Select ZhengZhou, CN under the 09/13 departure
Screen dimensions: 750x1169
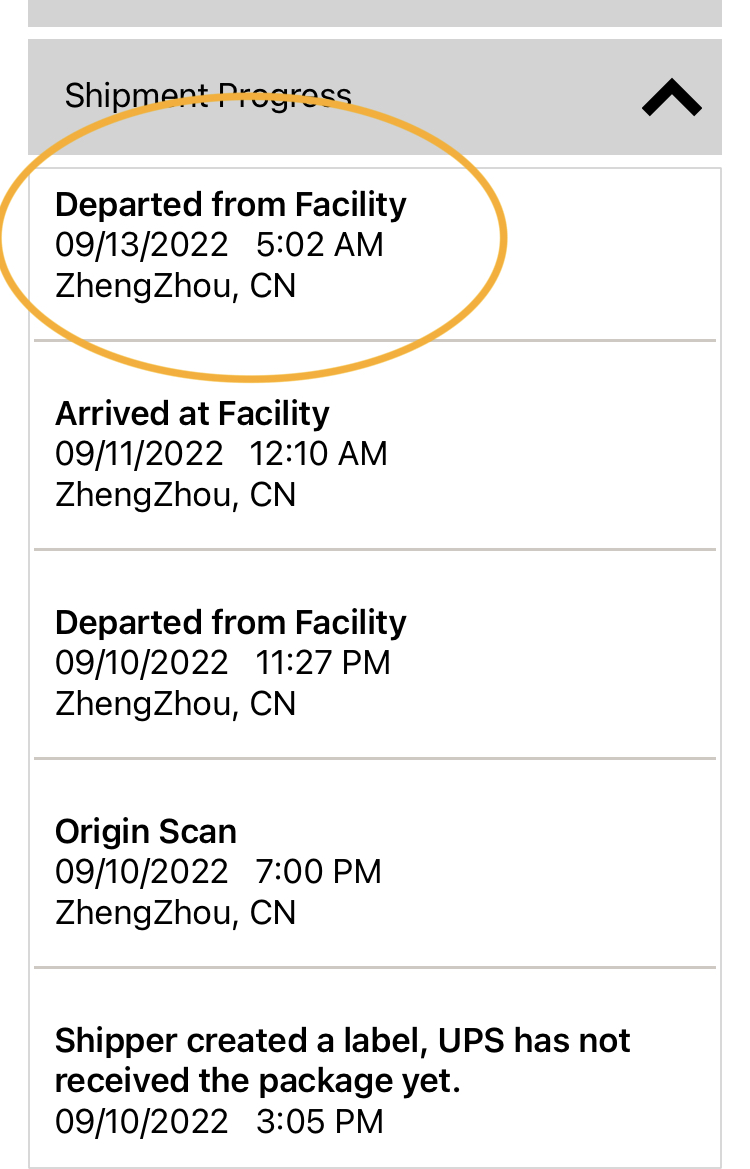(x=175, y=286)
